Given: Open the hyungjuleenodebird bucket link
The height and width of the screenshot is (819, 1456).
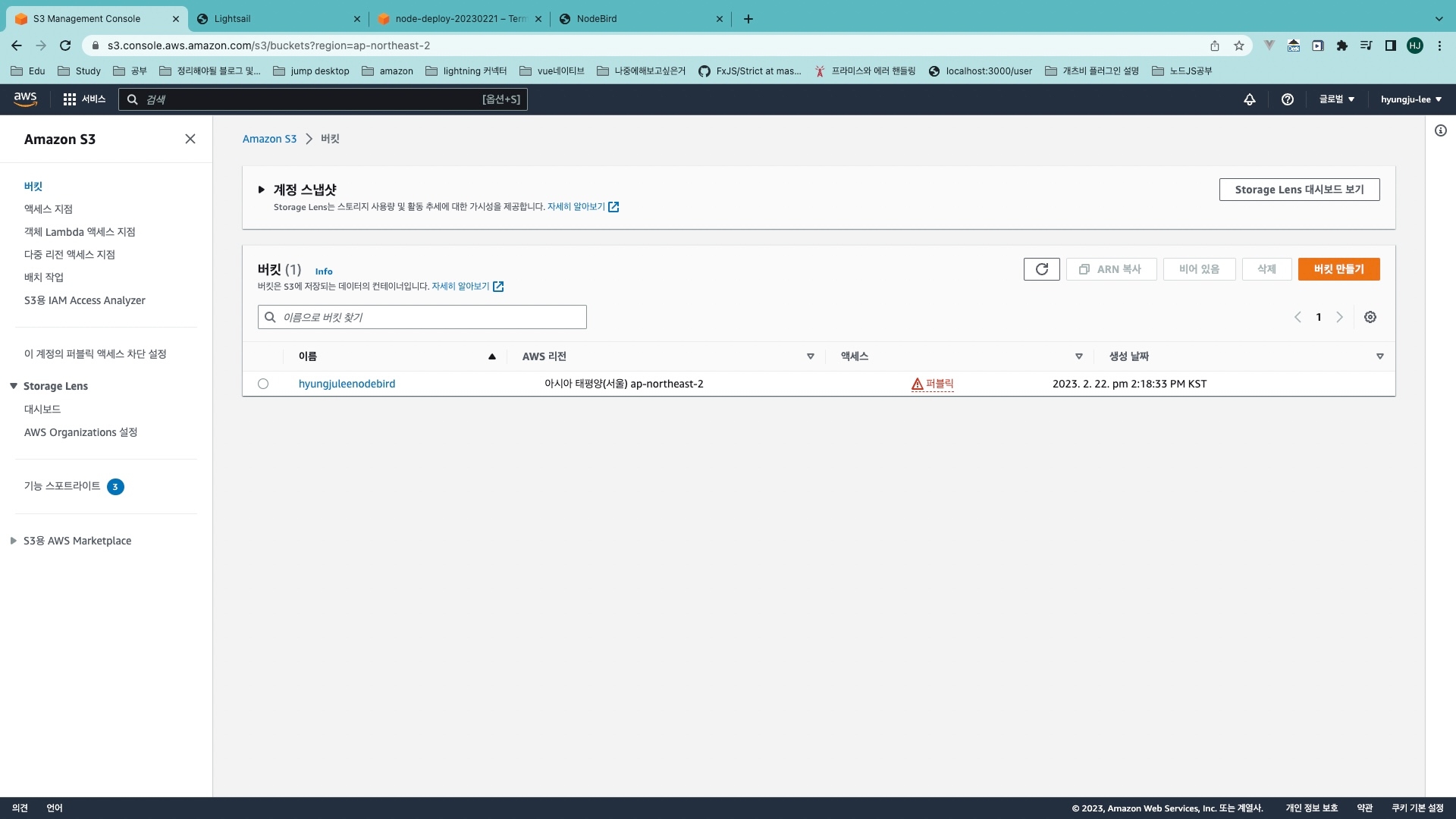Looking at the screenshot, I should (x=347, y=384).
